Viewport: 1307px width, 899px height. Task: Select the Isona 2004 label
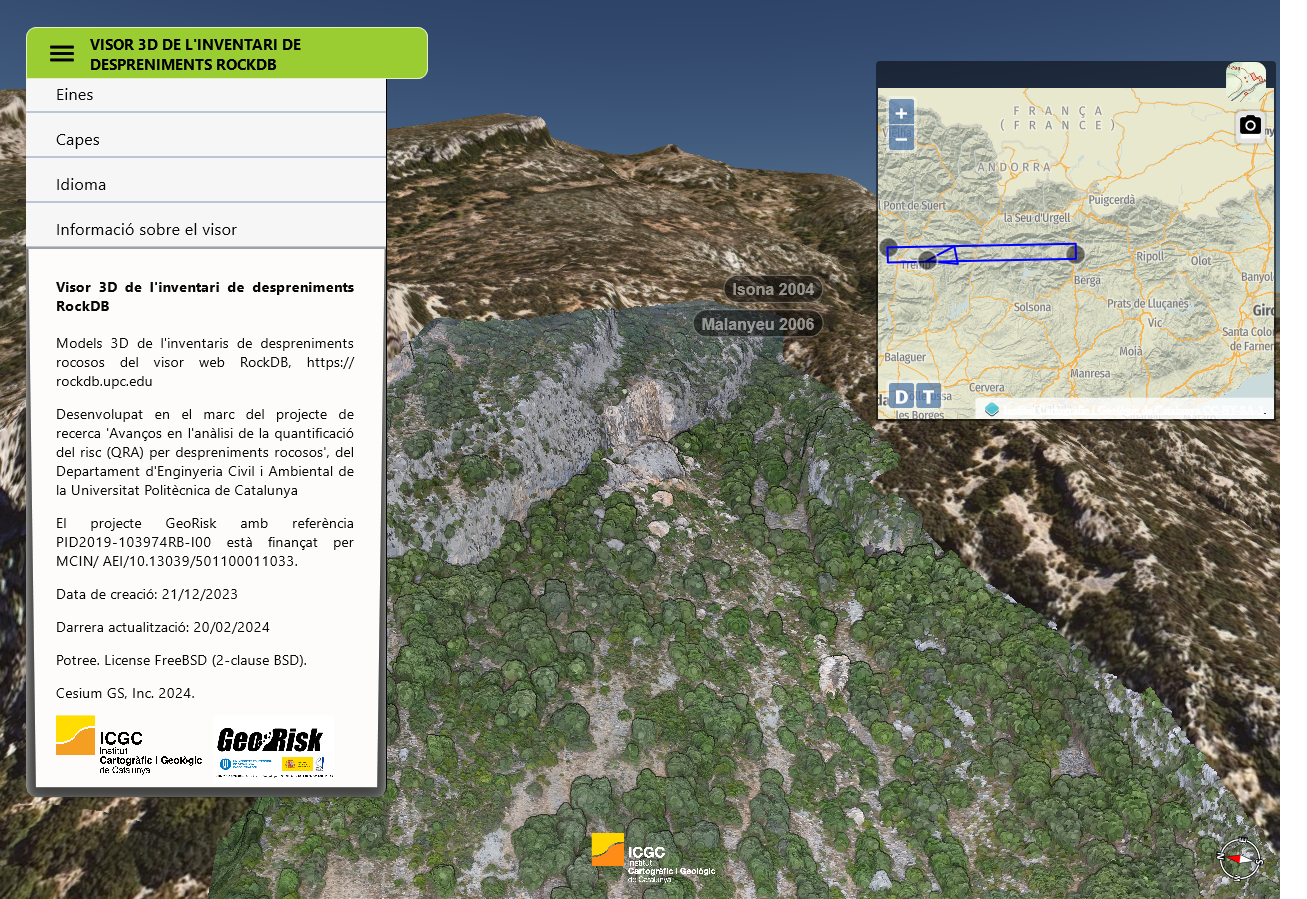(773, 290)
